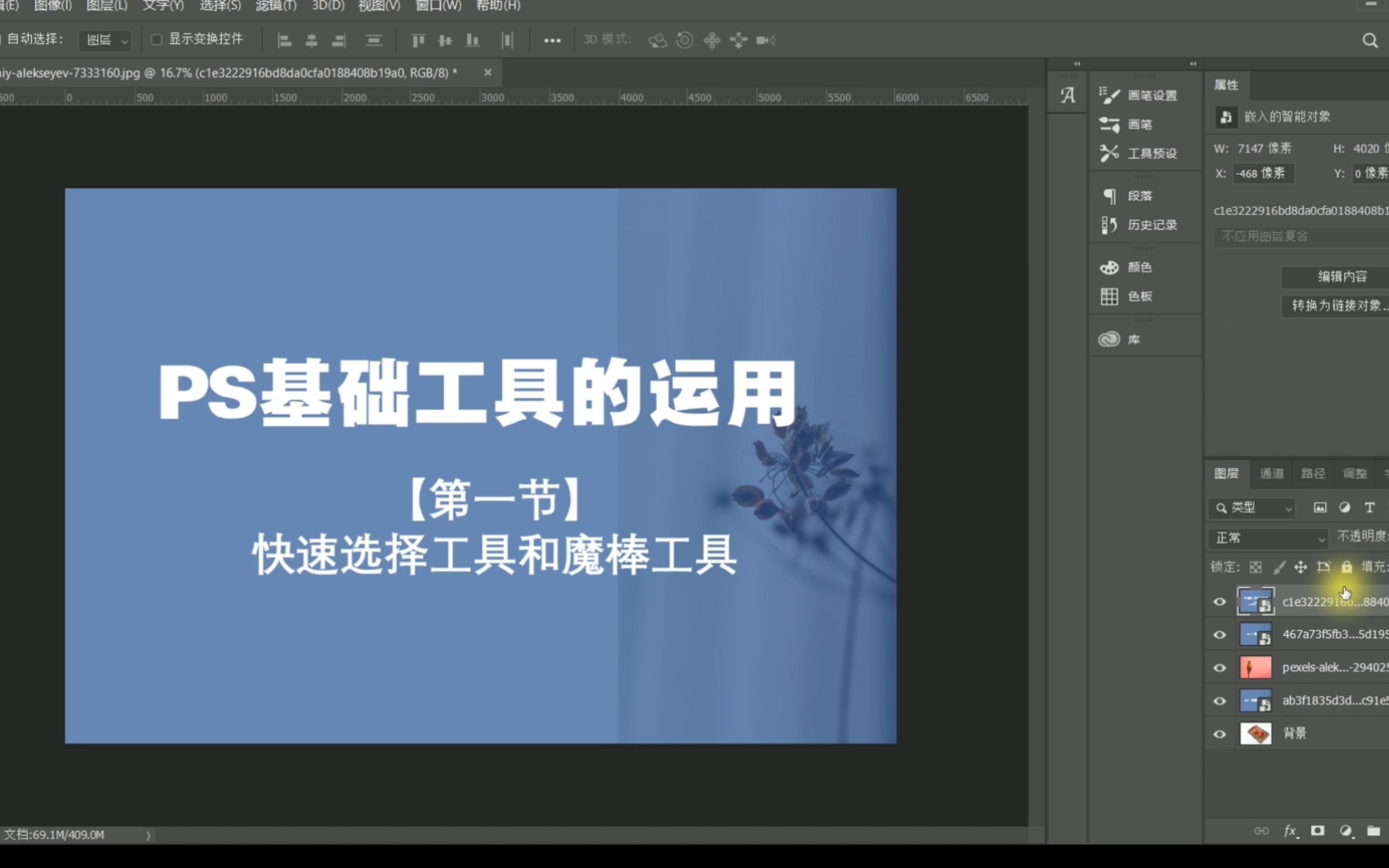Click the lock all layers padlock icon
1389x868 pixels.
[1347, 567]
